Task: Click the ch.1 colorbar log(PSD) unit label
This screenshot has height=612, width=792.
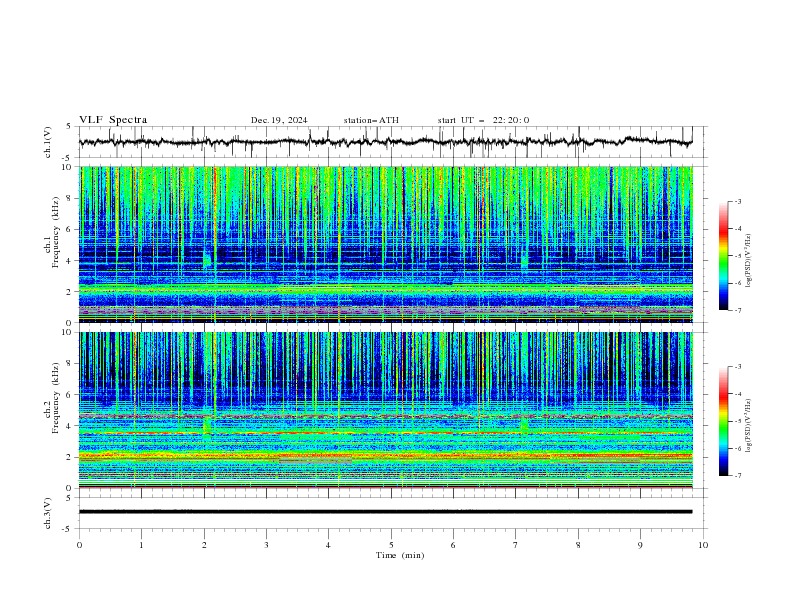Action: pos(749,261)
